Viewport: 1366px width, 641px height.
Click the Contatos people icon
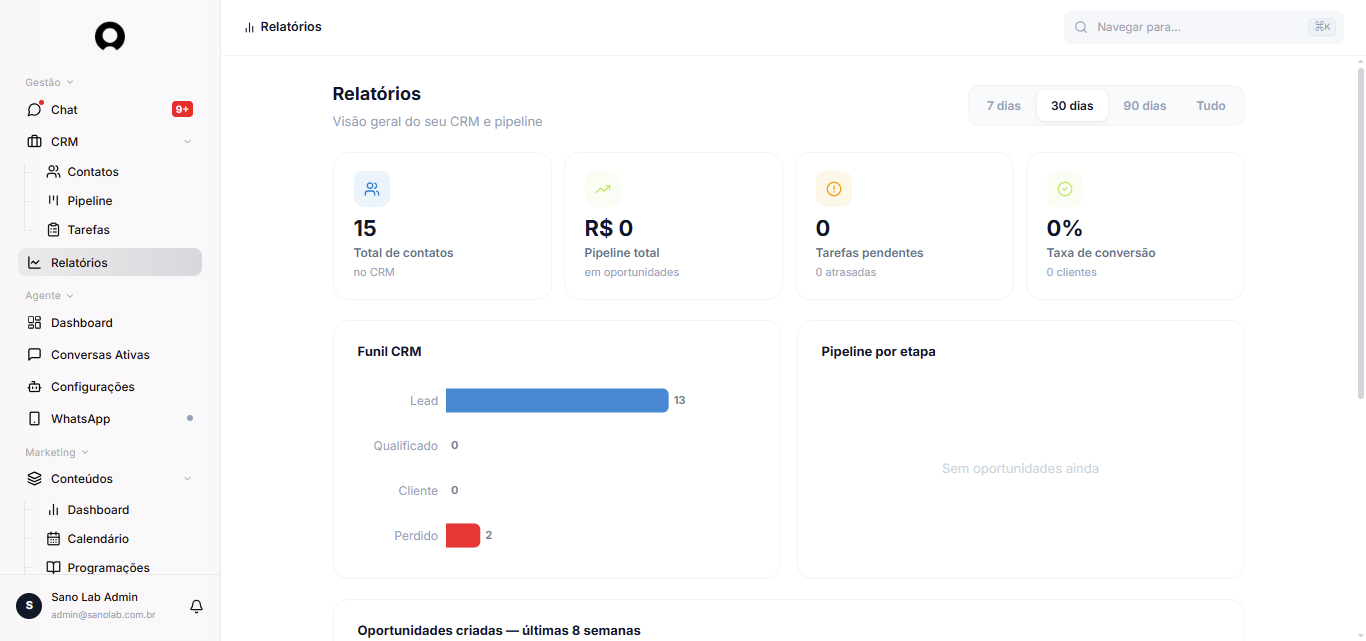(54, 171)
